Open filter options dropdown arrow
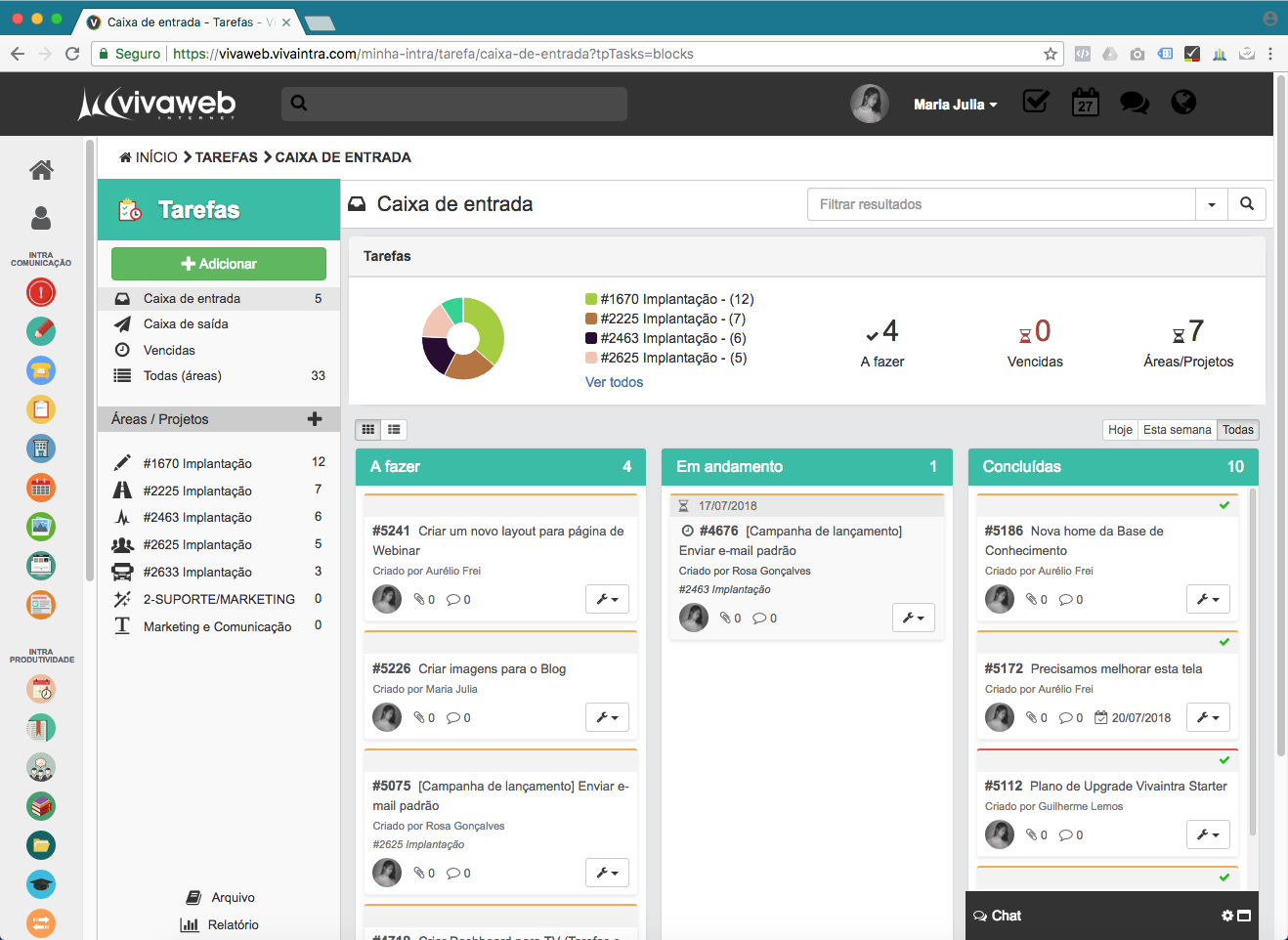 pos(1212,204)
